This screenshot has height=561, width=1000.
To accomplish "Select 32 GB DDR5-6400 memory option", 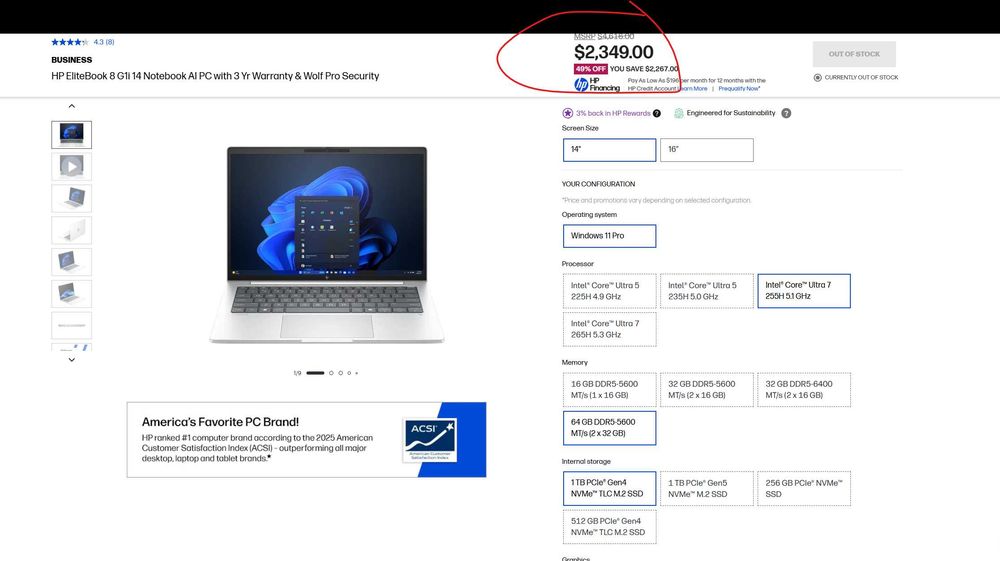I will pos(804,390).
